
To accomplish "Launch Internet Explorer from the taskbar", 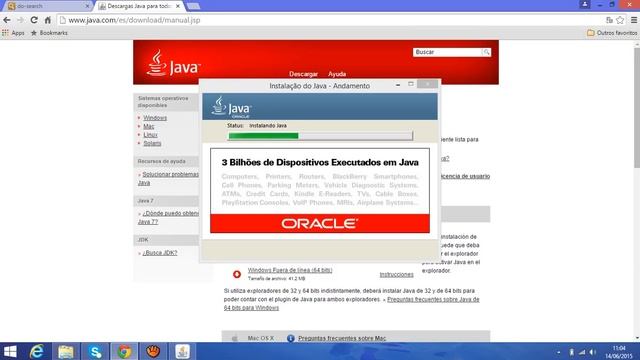I will click(37, 351).
